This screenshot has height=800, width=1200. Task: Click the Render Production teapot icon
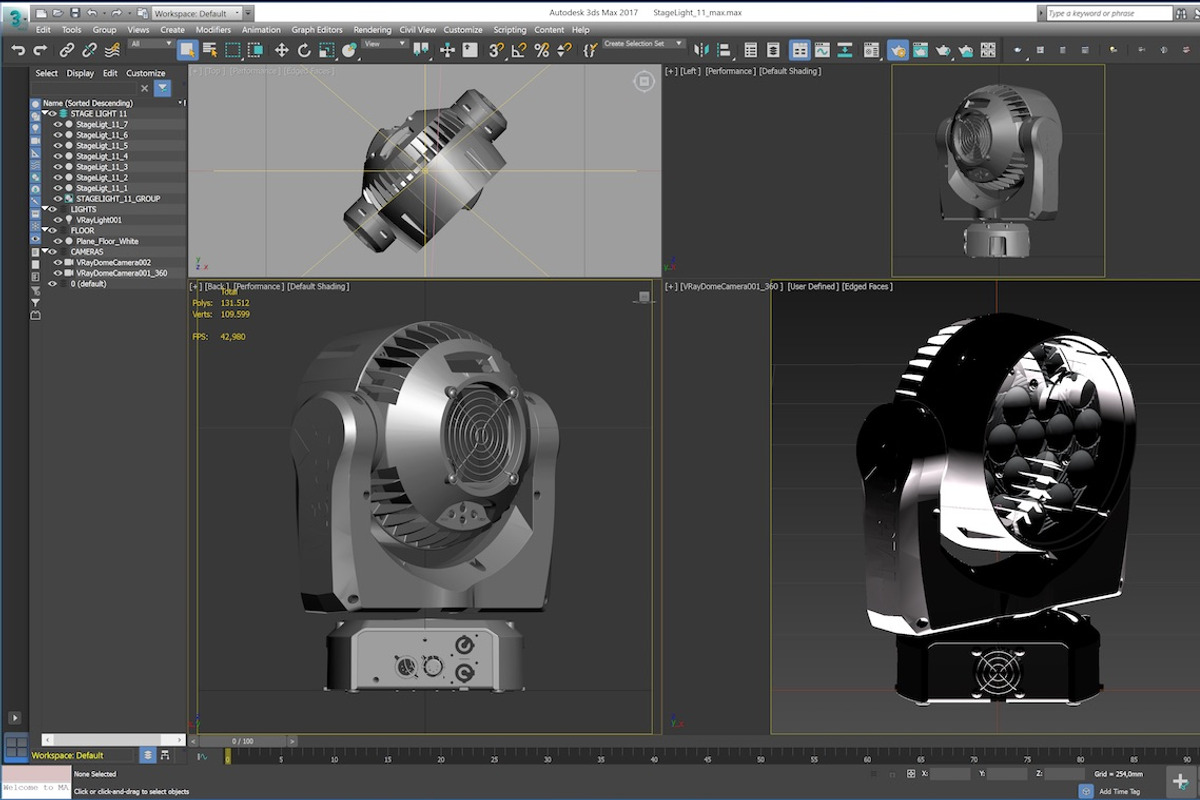[942, 50]
